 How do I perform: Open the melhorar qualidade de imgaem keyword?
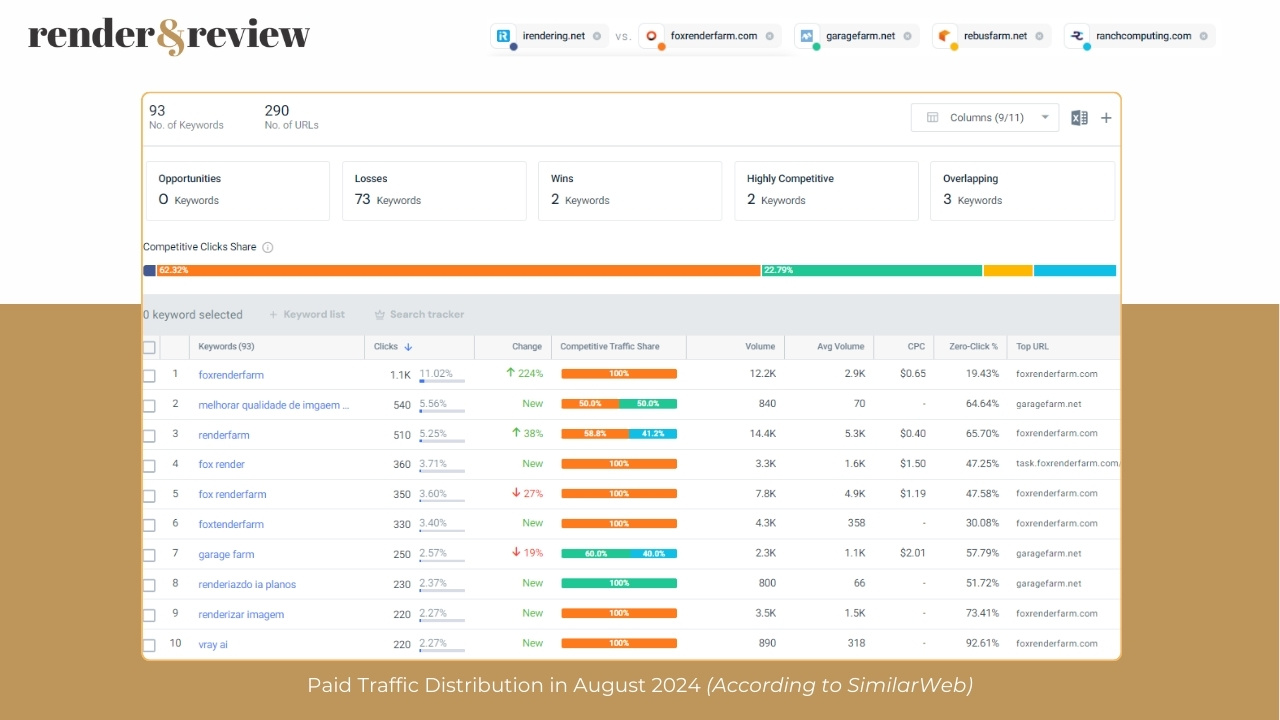(274, 405)
